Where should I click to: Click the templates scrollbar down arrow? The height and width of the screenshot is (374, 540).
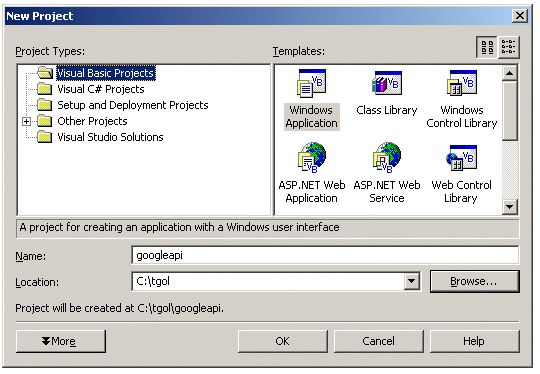coord(509,207)
